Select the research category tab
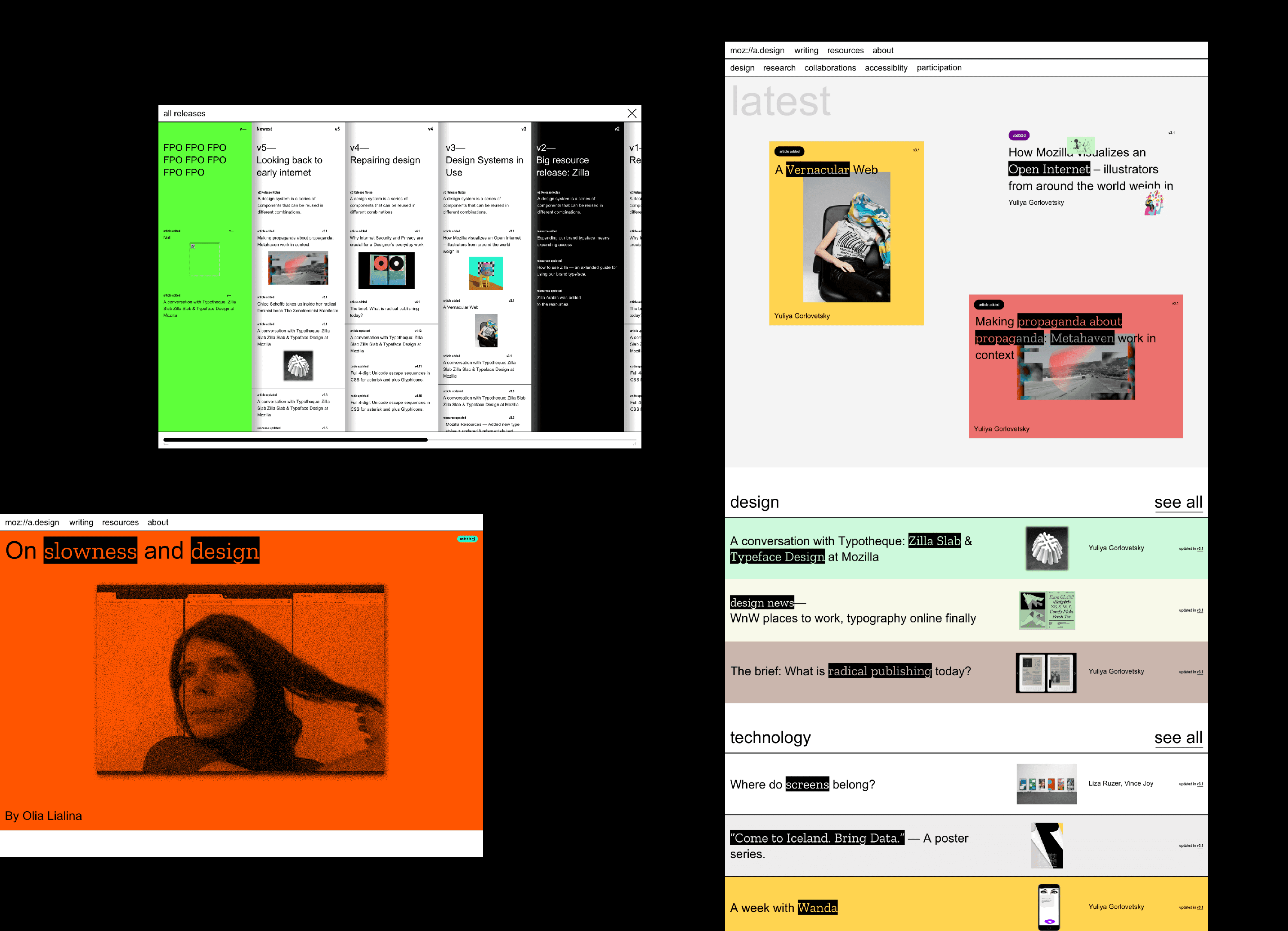The width and height of the screenshot is (1288, 931). [779, 67]
